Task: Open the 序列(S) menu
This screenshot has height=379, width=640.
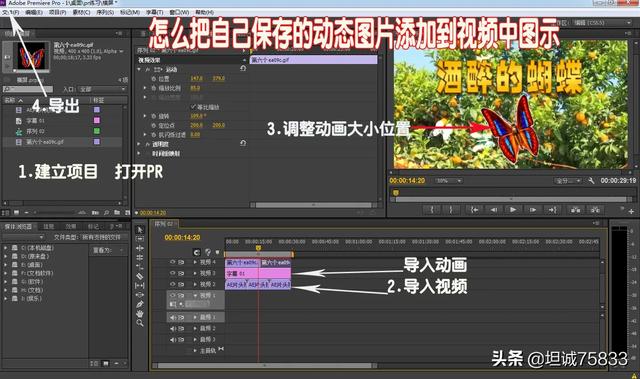Action: pos(105,13)
